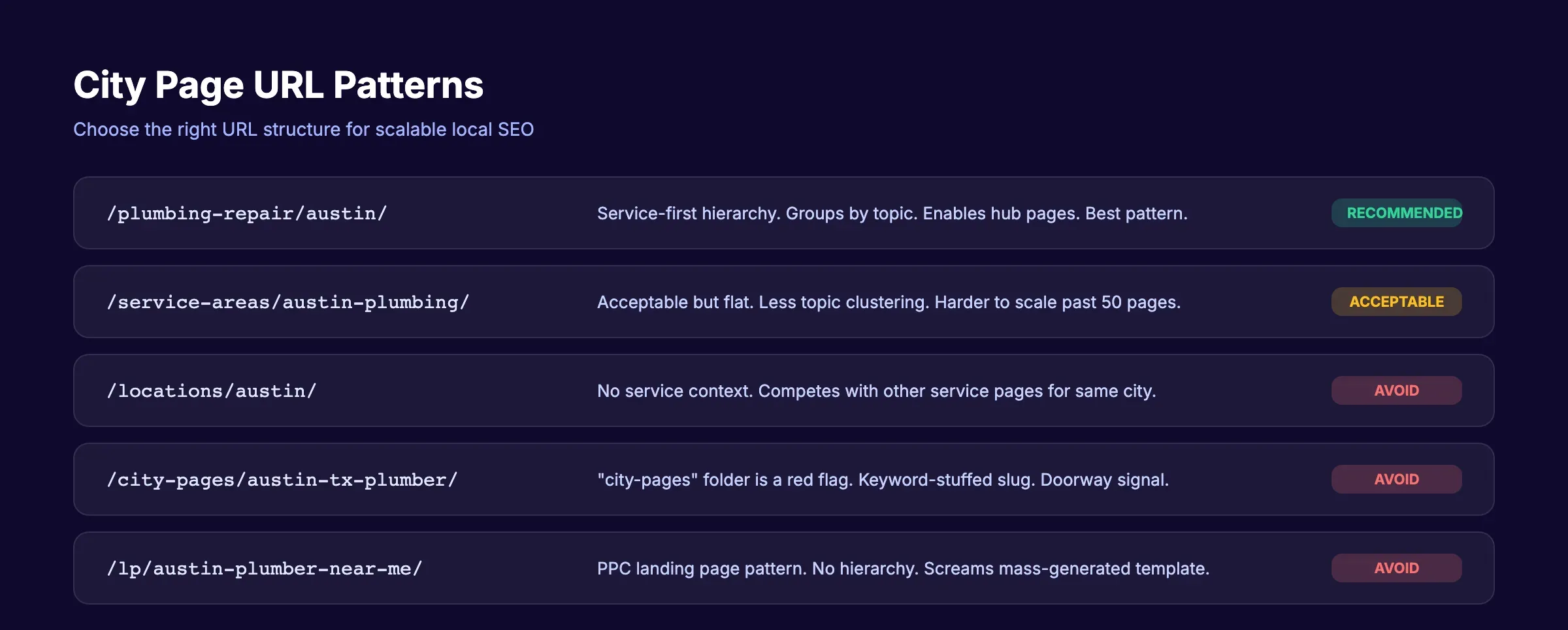Select the URL text /locations/austin/
The height and width of the screenshot is (630, 1568).
point(212,391)
